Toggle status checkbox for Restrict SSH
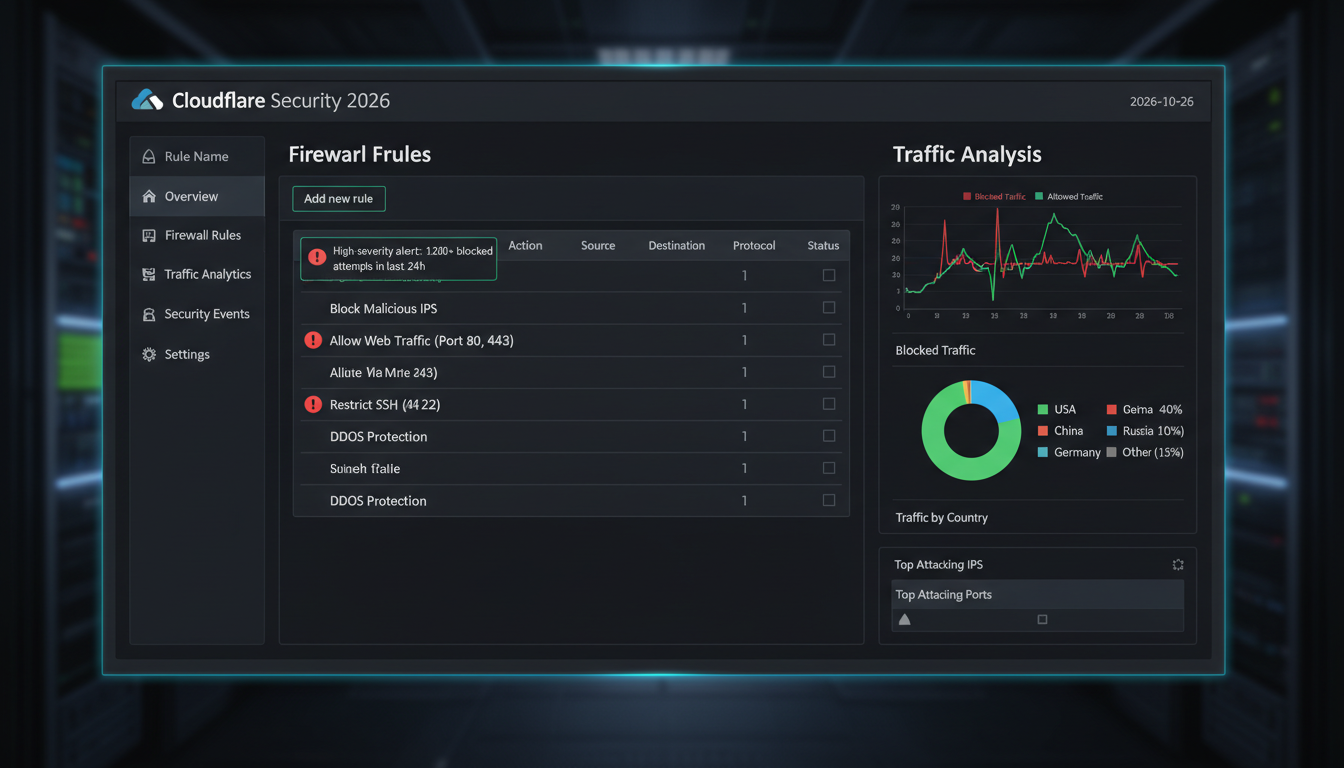 (829, 403)
